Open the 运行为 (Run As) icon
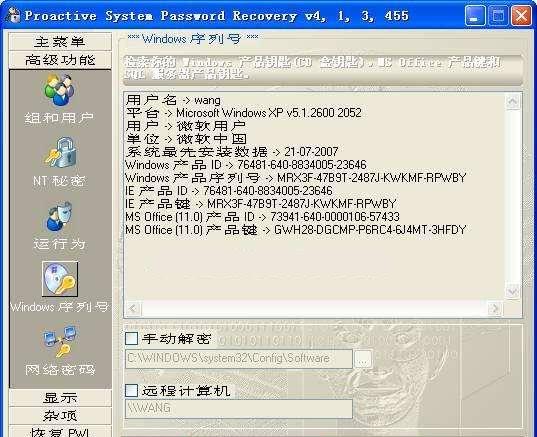Viewport: 537px width, 437px height. point(59,216)
